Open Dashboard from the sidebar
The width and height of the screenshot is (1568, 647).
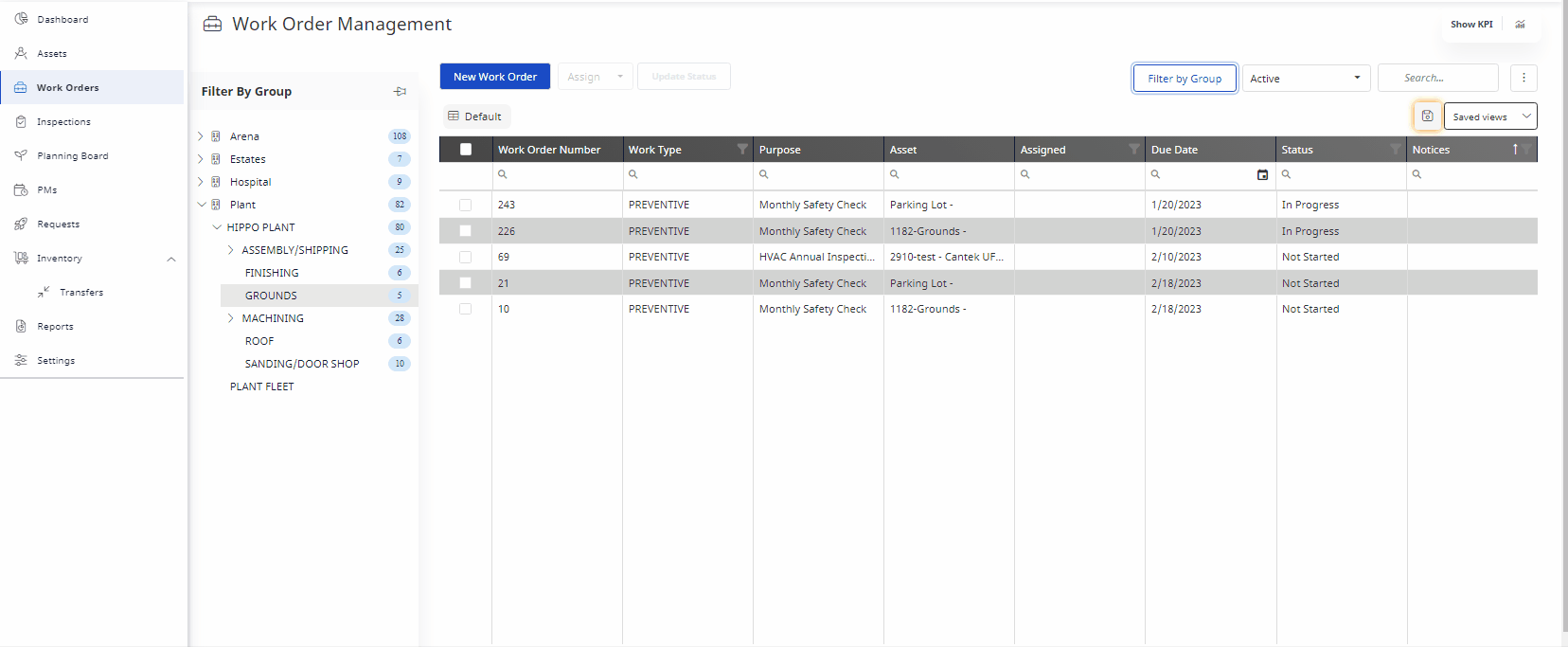(62, 19)
